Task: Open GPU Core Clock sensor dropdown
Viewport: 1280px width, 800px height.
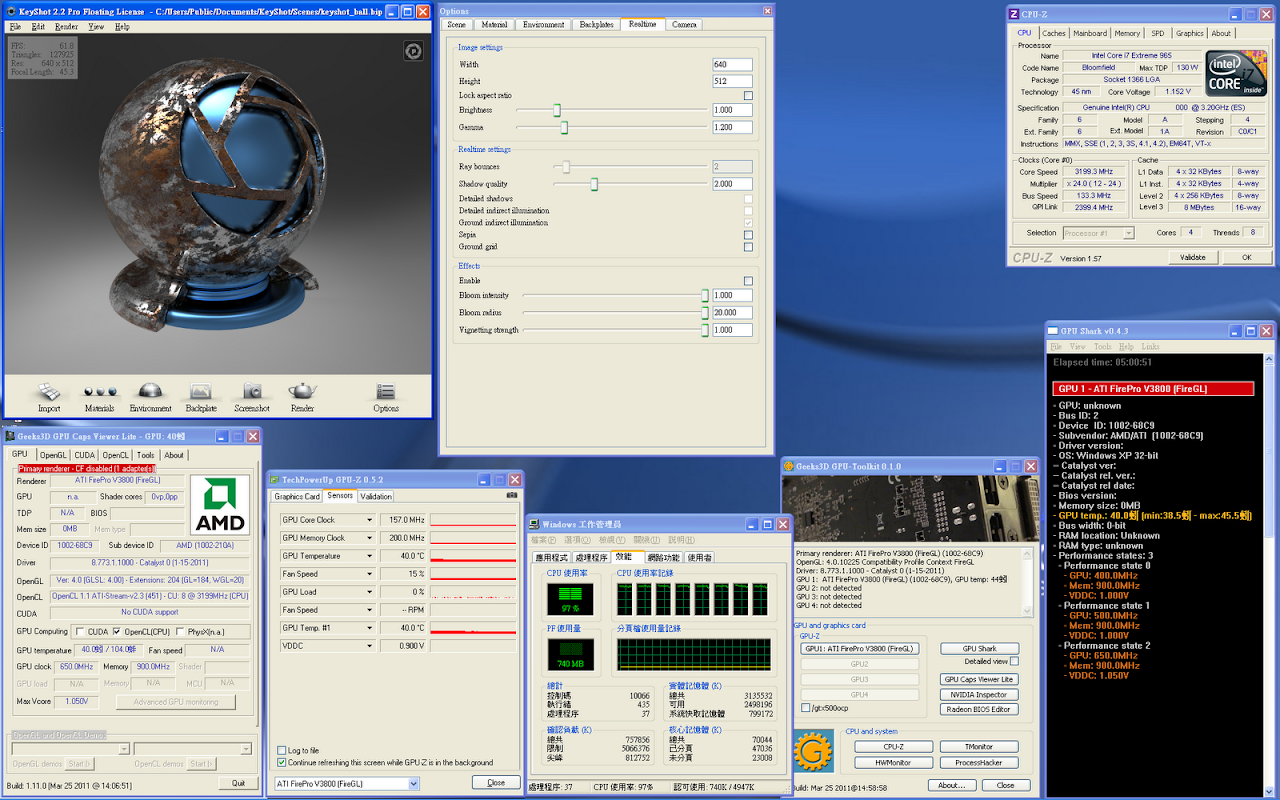Action: [x=369, y=520]
